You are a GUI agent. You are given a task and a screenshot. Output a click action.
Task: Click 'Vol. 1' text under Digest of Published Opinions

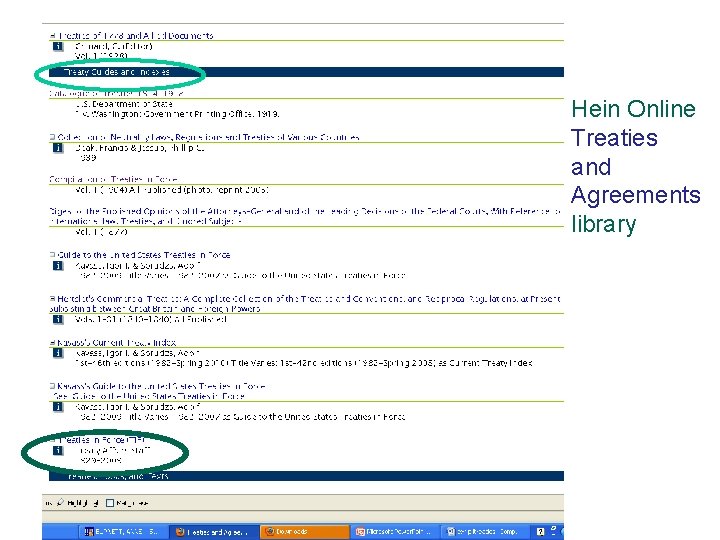tap(101, 232)
